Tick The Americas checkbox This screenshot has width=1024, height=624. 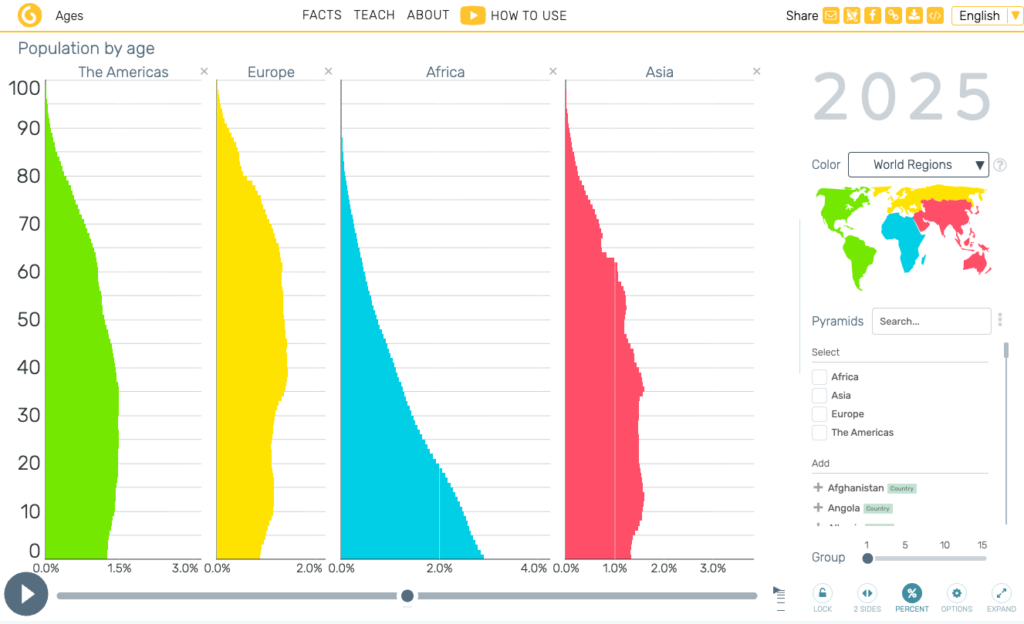tap(819, 432)
